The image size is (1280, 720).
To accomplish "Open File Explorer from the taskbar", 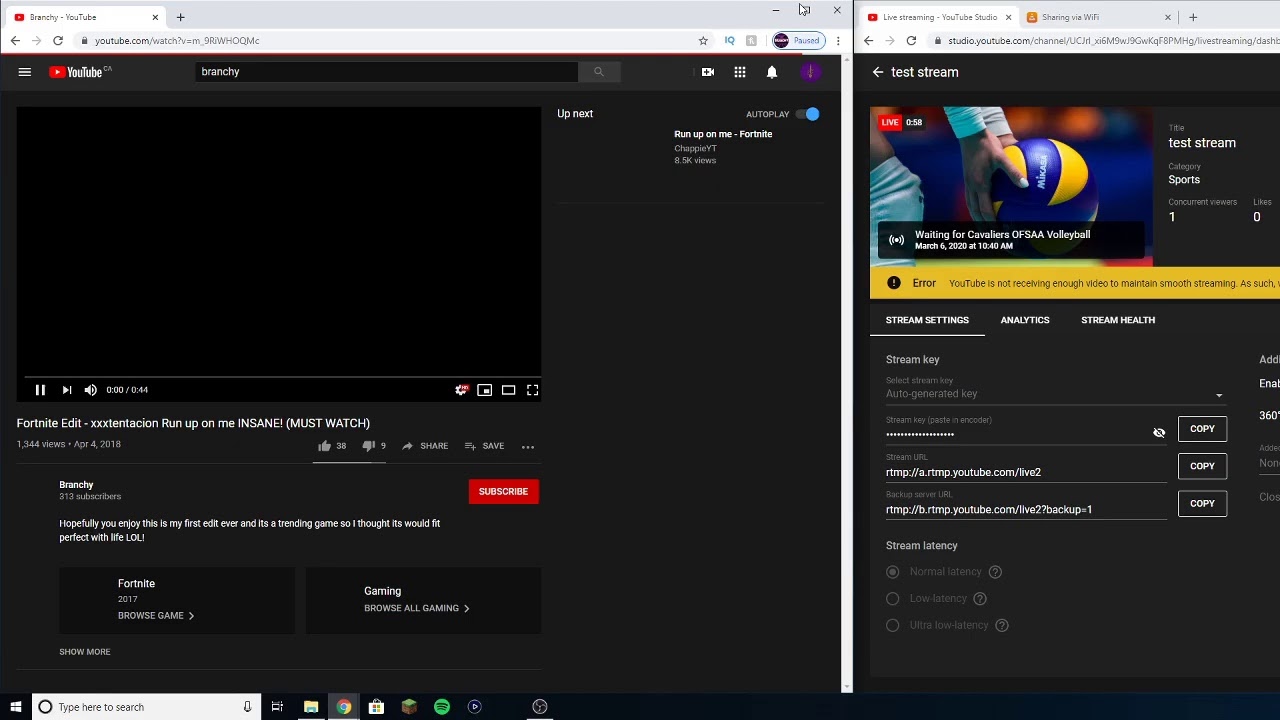I will pyautogui.click(x=311, y=707).
